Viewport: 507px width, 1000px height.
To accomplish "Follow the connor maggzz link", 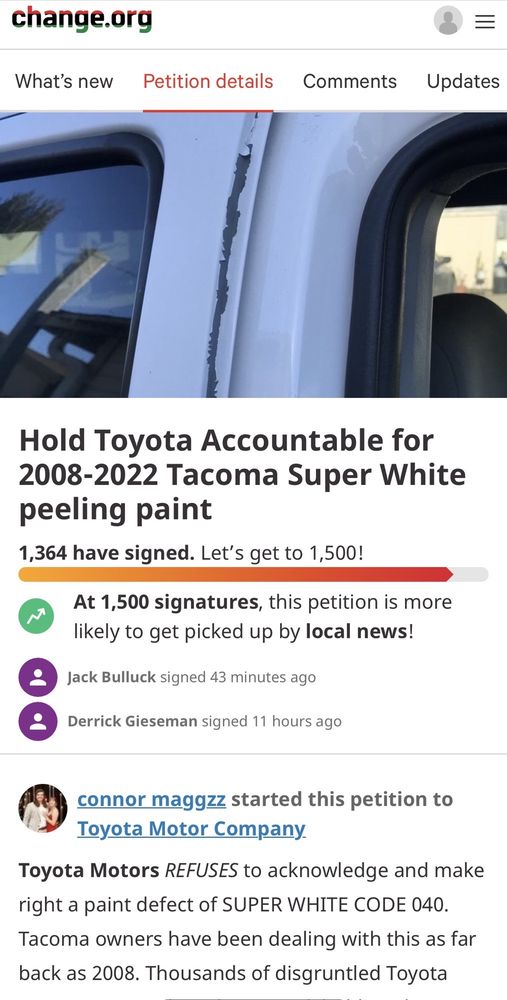I will 151,799.
